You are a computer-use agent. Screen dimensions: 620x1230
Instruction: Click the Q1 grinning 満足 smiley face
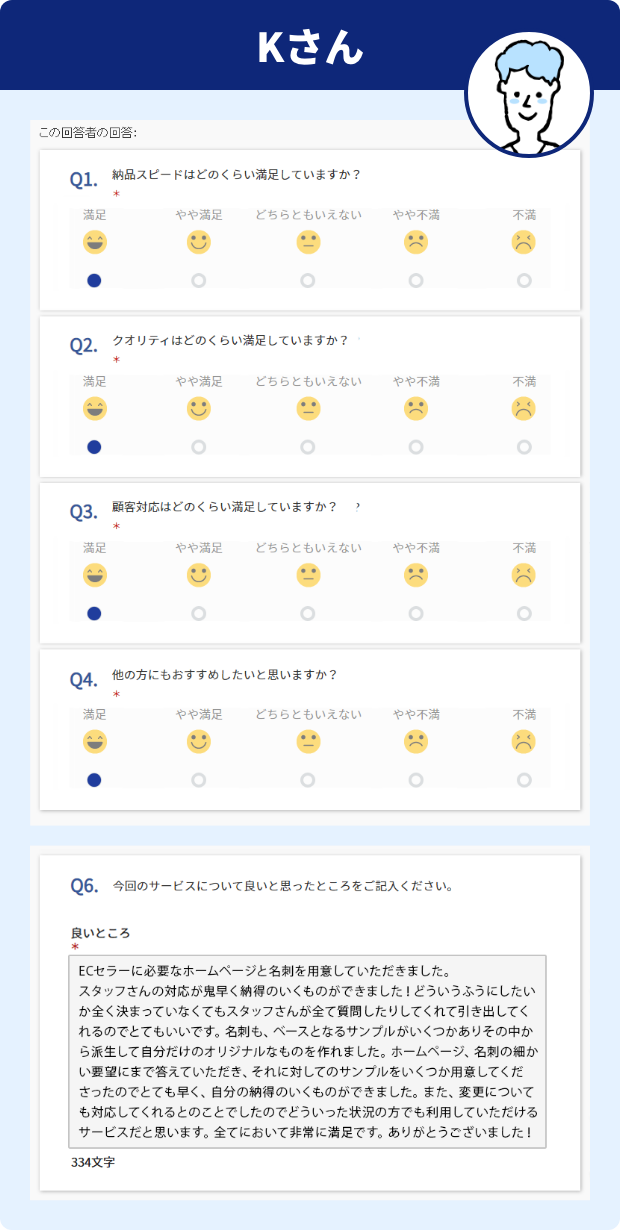[95, 242]
